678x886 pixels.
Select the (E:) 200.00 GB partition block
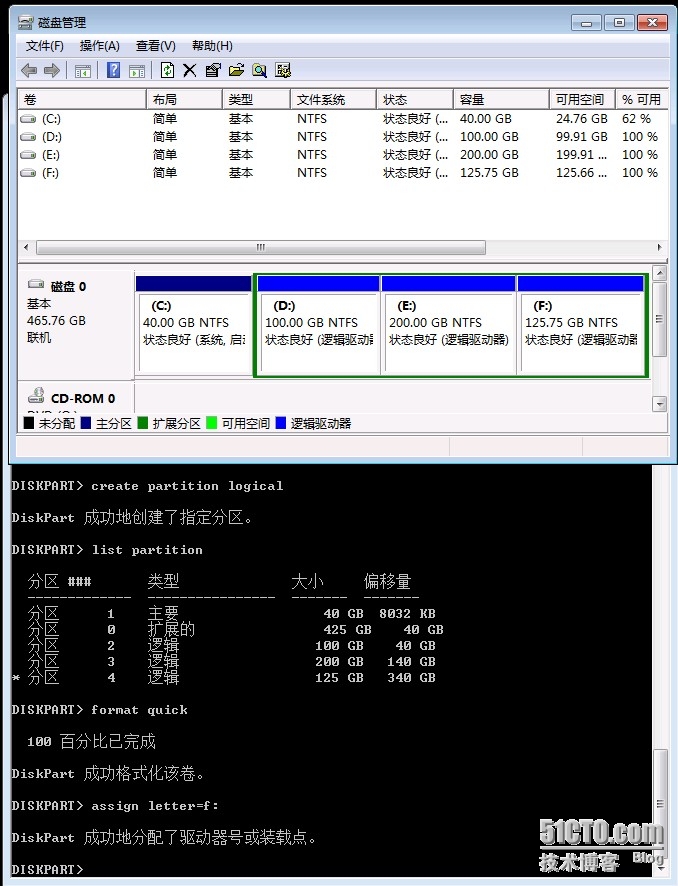coord(449,325)
